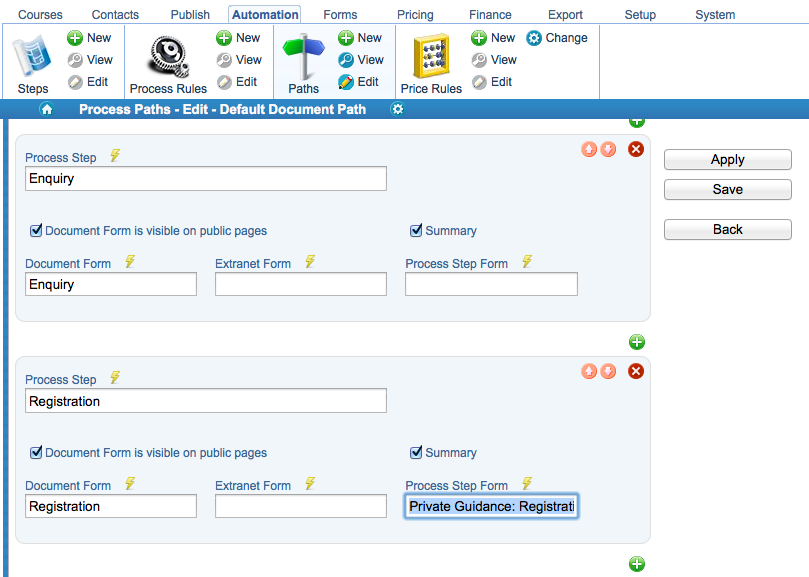
Task: Open the Pricing tab
Action: pos(415,15)
